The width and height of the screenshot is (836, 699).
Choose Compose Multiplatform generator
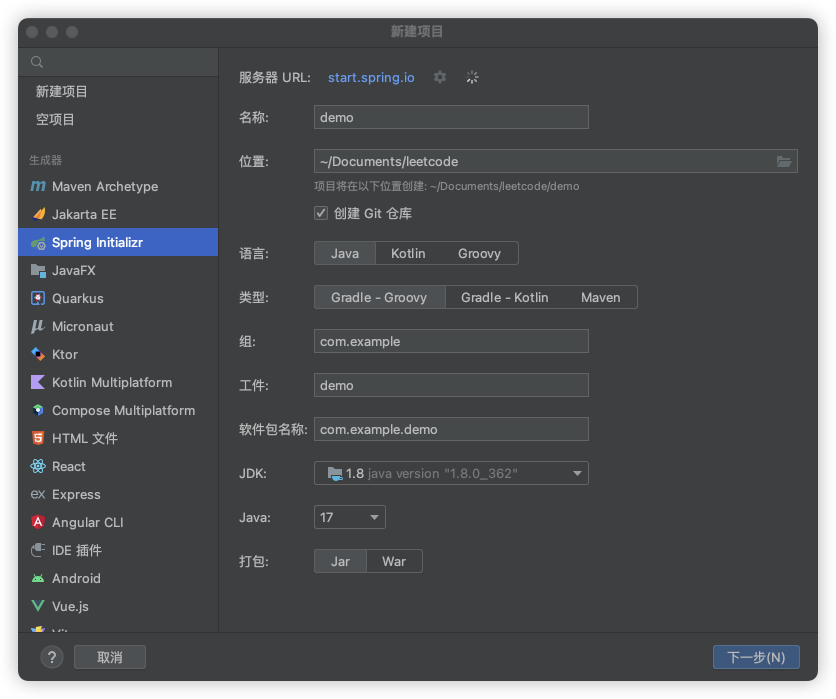pyautogui.click(x=118, y=411)
